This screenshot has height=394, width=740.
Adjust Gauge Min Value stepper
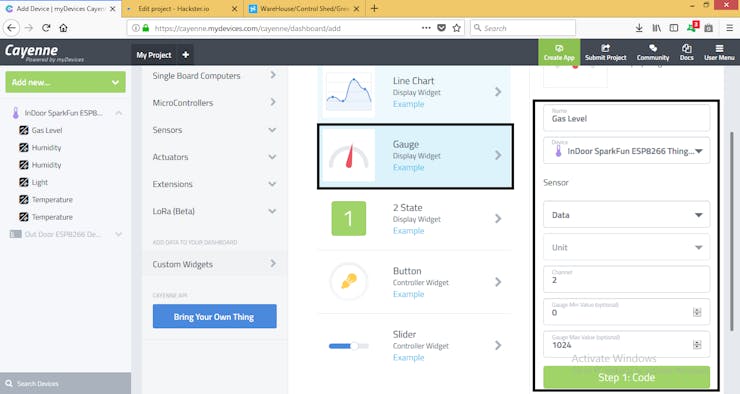(x=697, y=312)
